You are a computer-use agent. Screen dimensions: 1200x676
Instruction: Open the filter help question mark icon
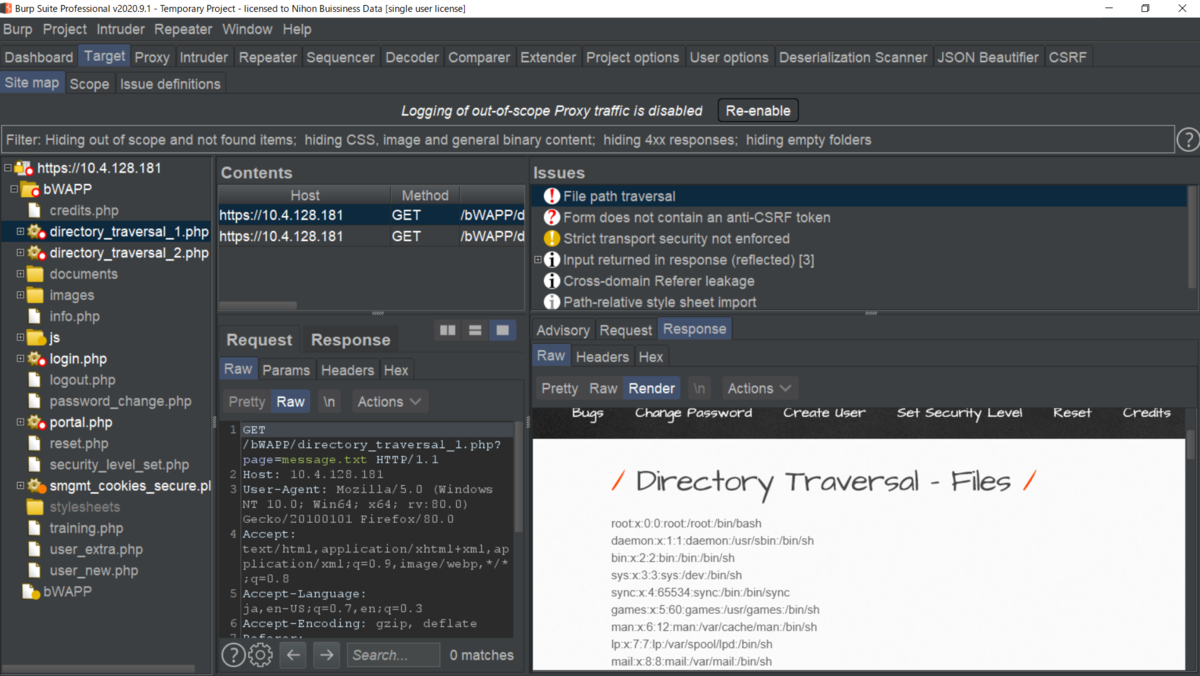click(1188, 139)
